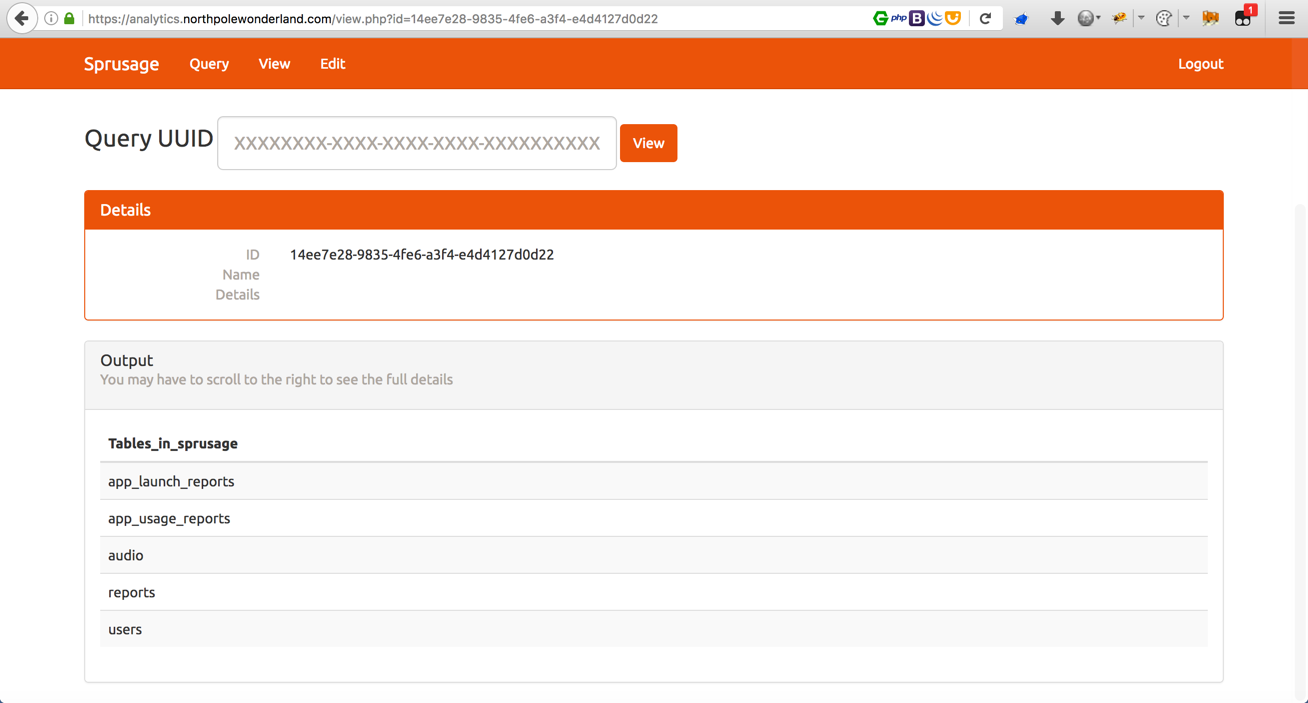
Task: Click the extension icon with red badge
Action: pyautogui.click(x=1243, y=18)
